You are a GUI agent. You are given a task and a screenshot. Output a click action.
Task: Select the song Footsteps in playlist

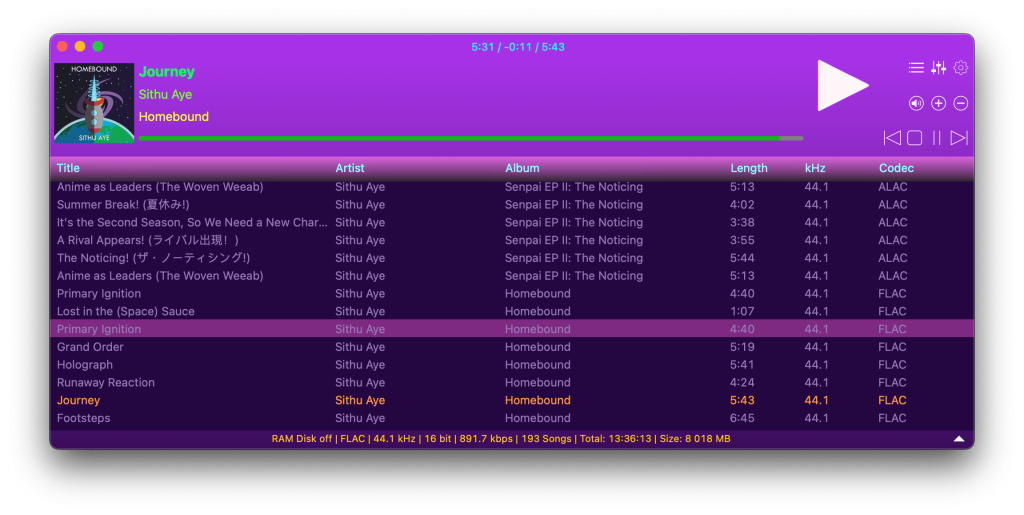[84, 418]
